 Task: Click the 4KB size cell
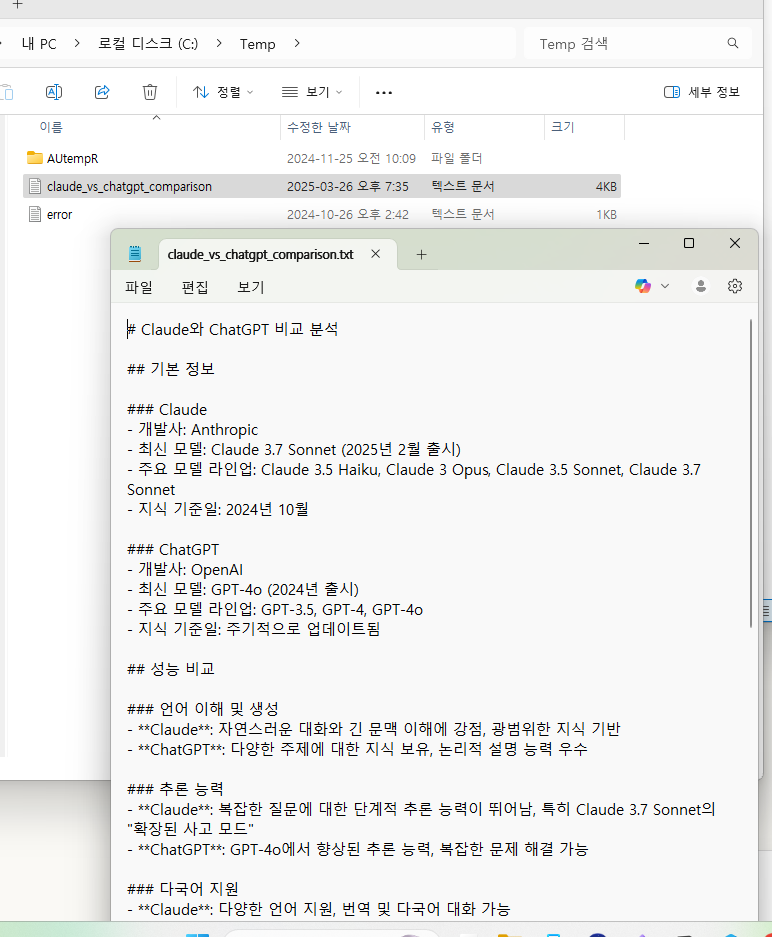pos(606,186)
